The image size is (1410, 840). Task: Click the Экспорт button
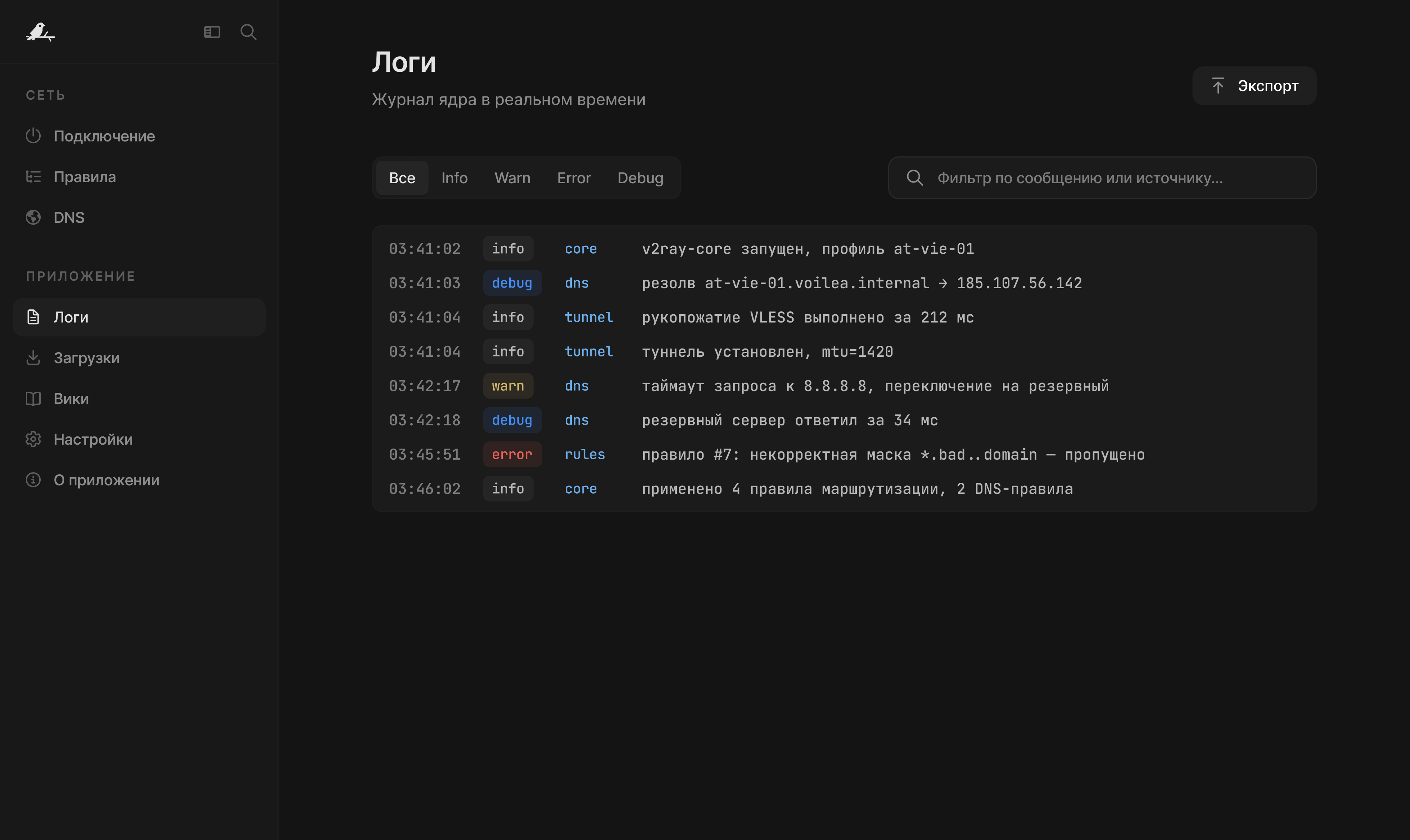coord(1254,85)
